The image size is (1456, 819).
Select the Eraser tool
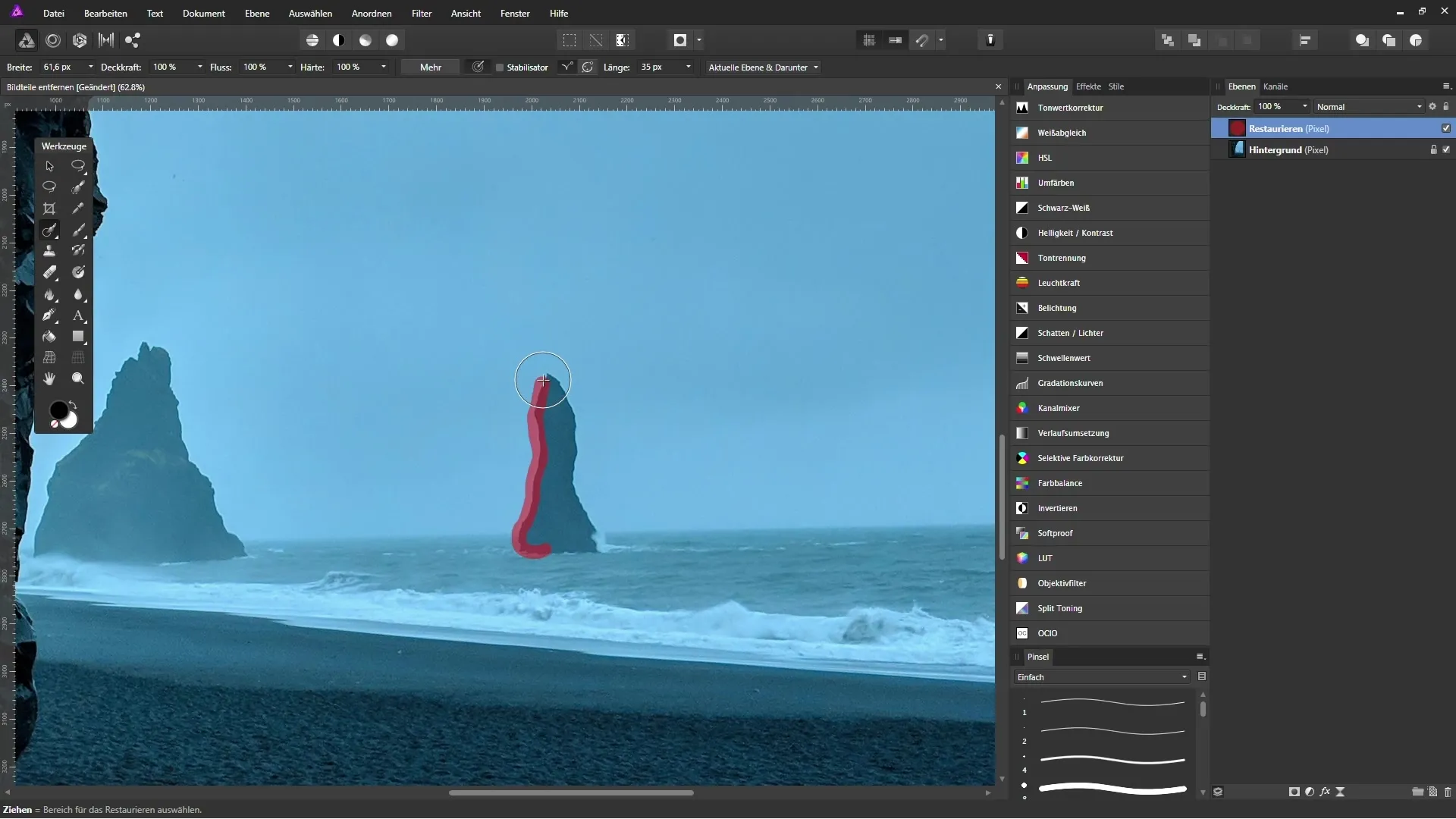[x=49, y=271]
